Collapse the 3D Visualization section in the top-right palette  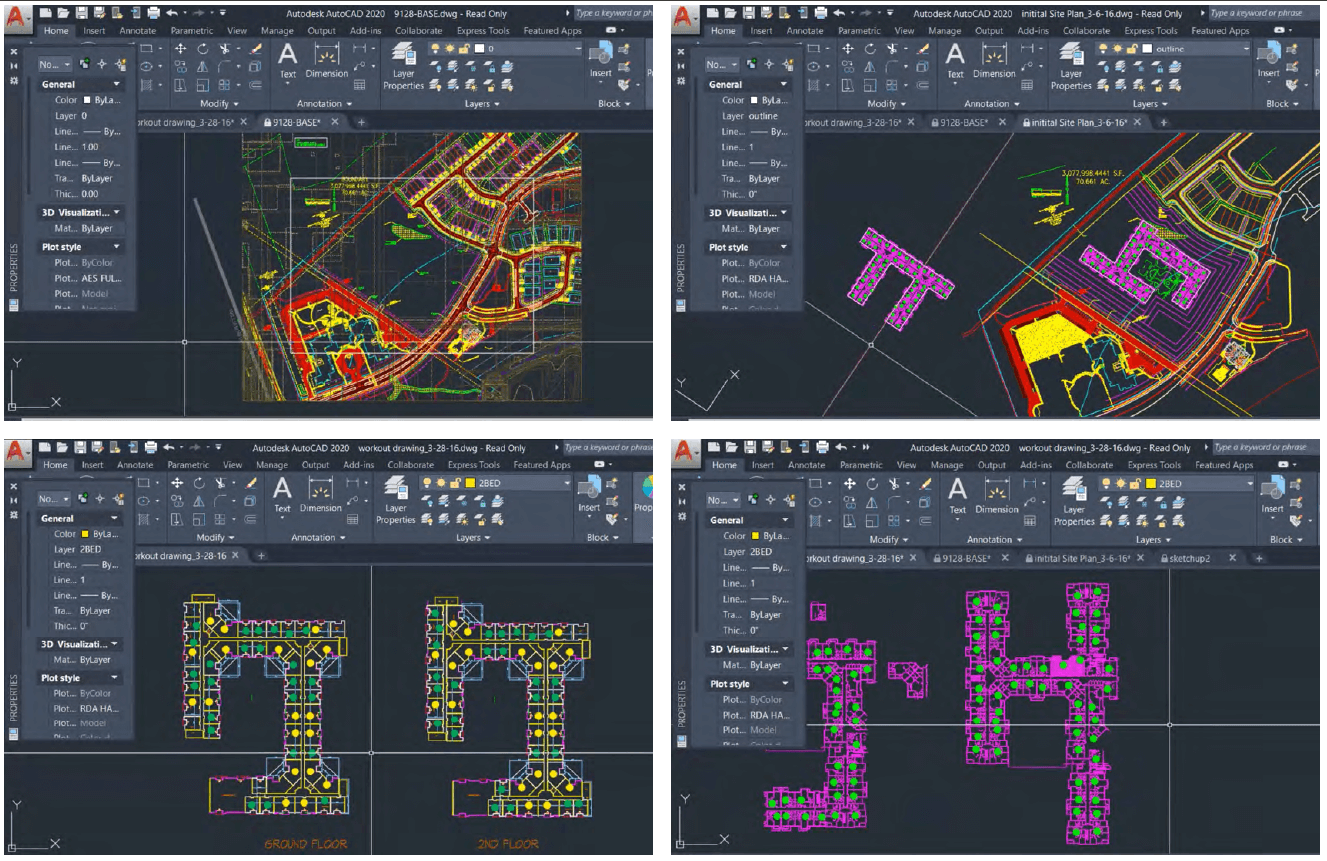point(784,213)
